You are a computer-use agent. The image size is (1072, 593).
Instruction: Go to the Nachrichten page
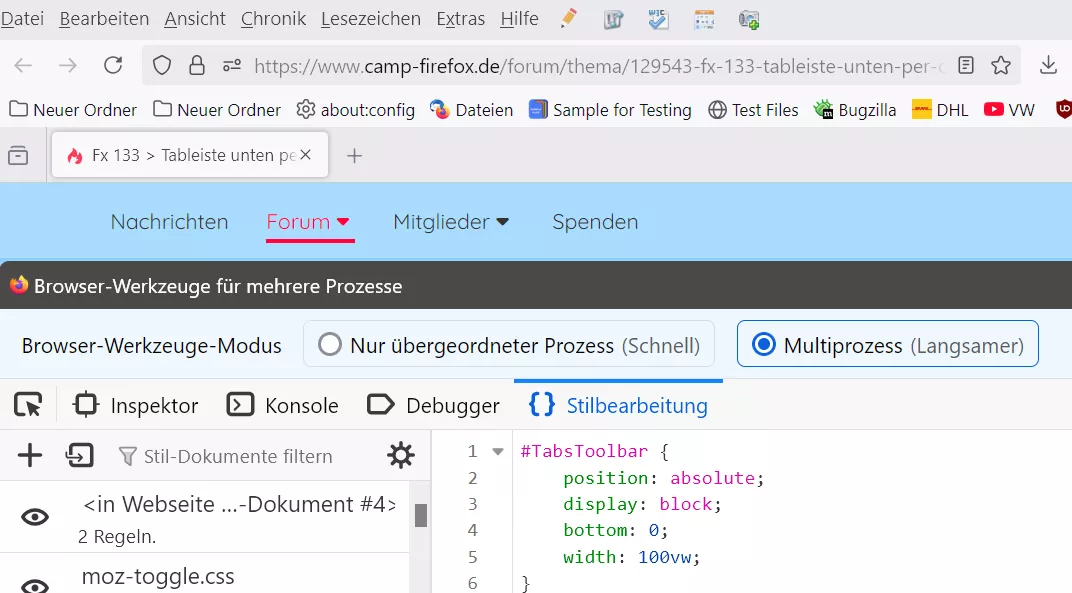click(170, 222)
